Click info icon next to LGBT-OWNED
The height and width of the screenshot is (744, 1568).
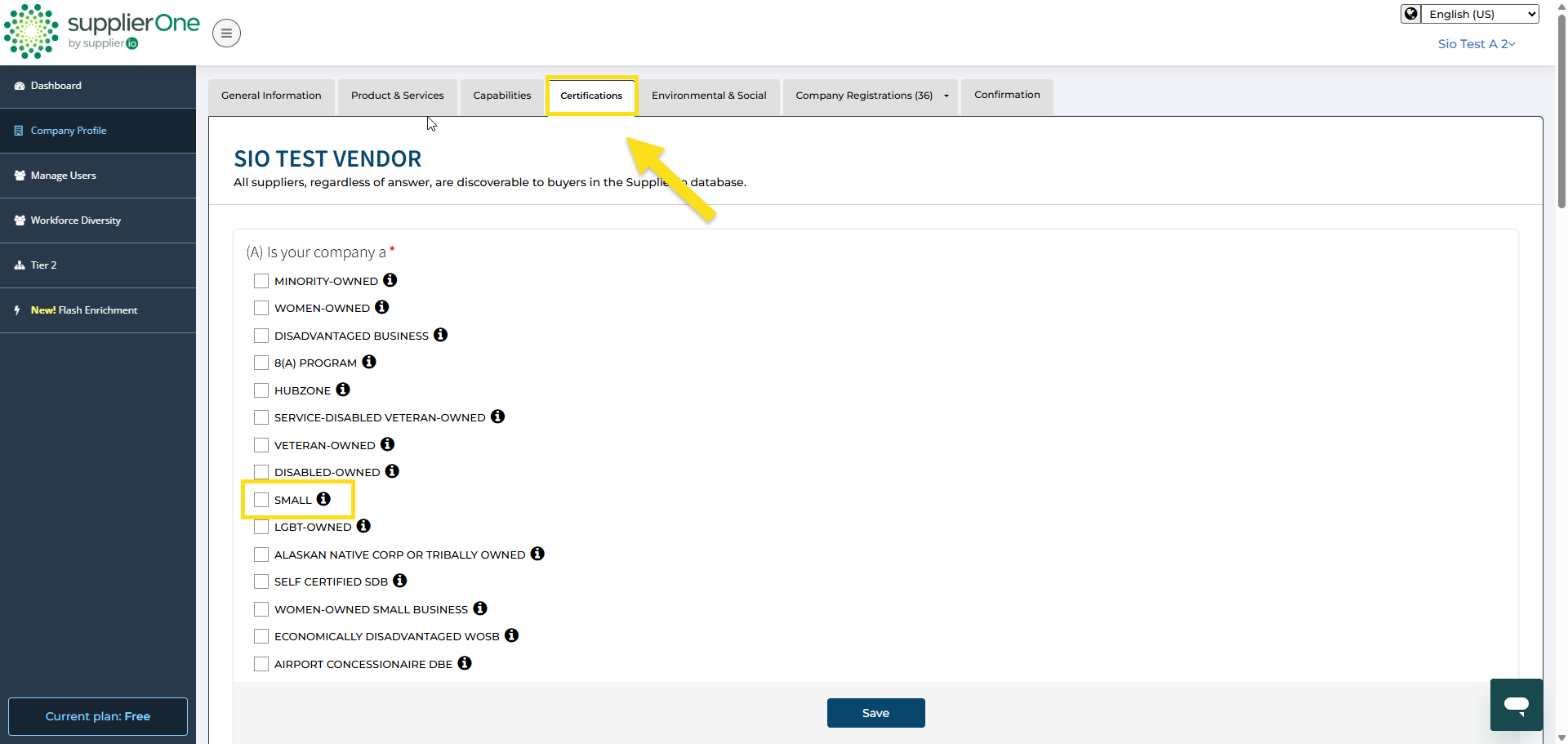[363, 526]
